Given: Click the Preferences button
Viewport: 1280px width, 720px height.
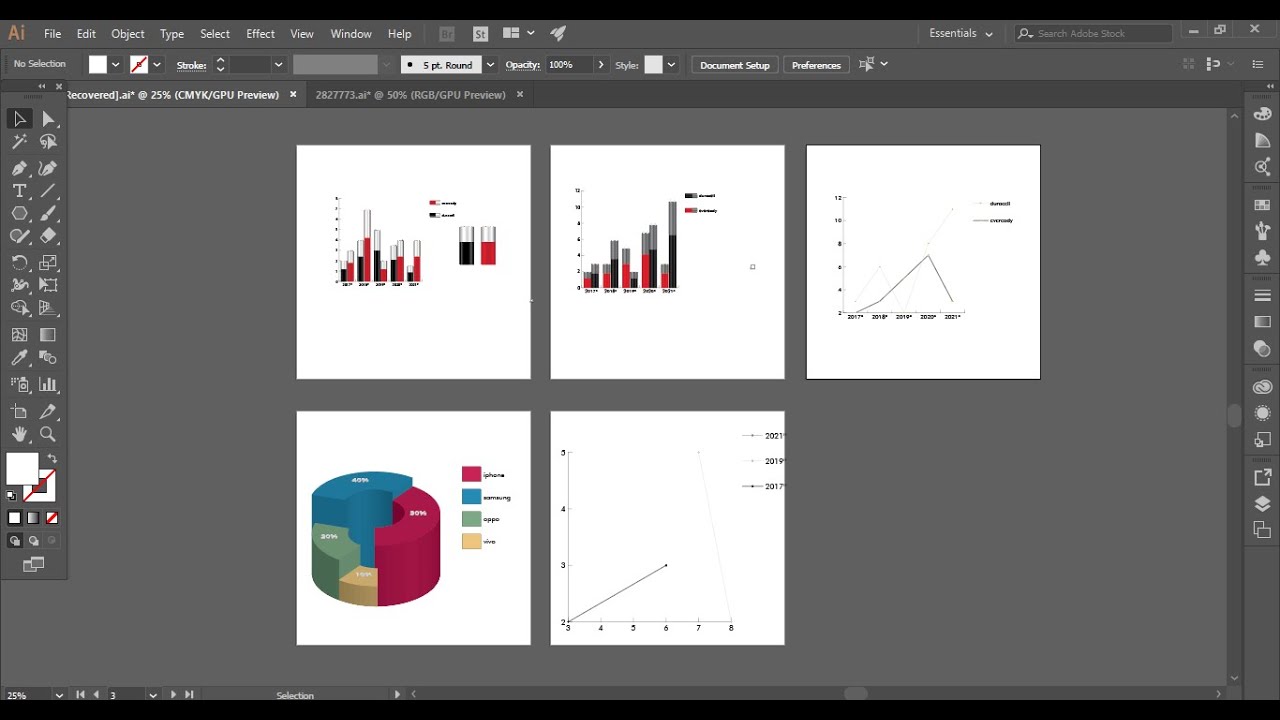Looking at the screenshot, I should (x=816, y=65).
